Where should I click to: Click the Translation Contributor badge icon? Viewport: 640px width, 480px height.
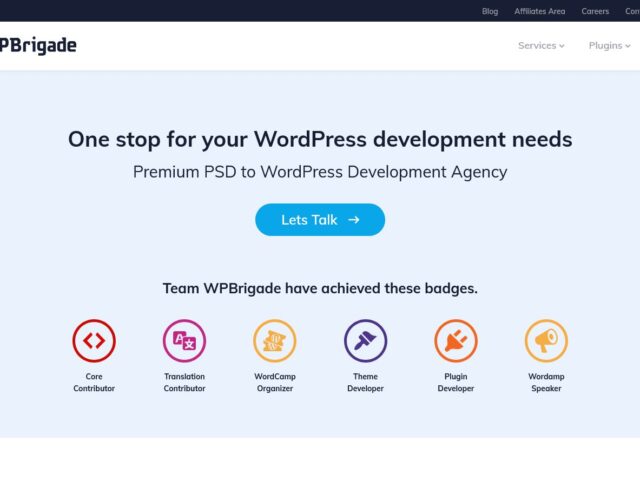pos(184,341)
